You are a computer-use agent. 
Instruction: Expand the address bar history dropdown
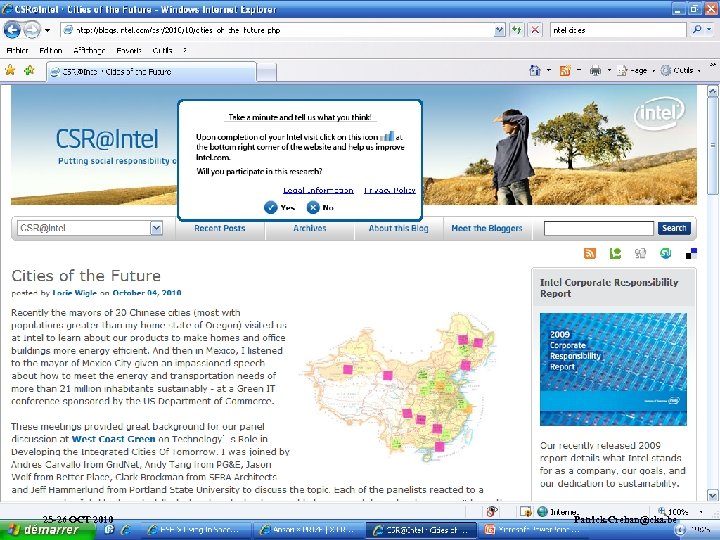pyautogui.click(x=499, y=30)
